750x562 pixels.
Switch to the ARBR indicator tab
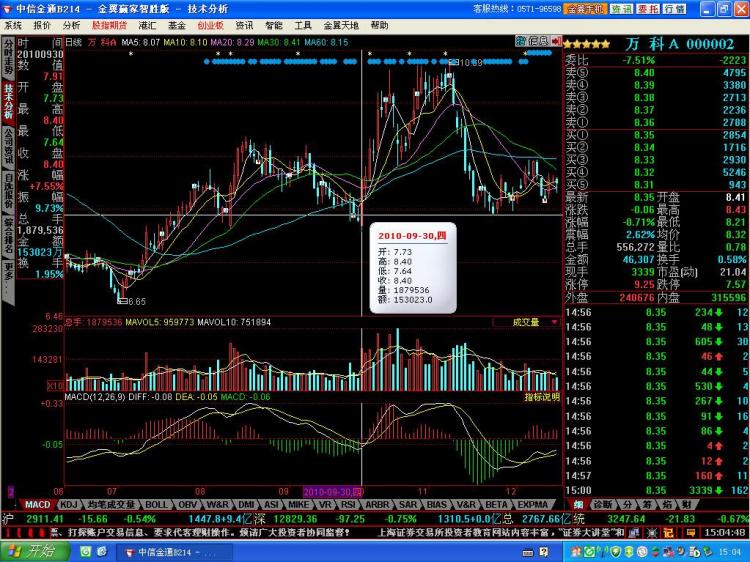(x=377, y=505)
